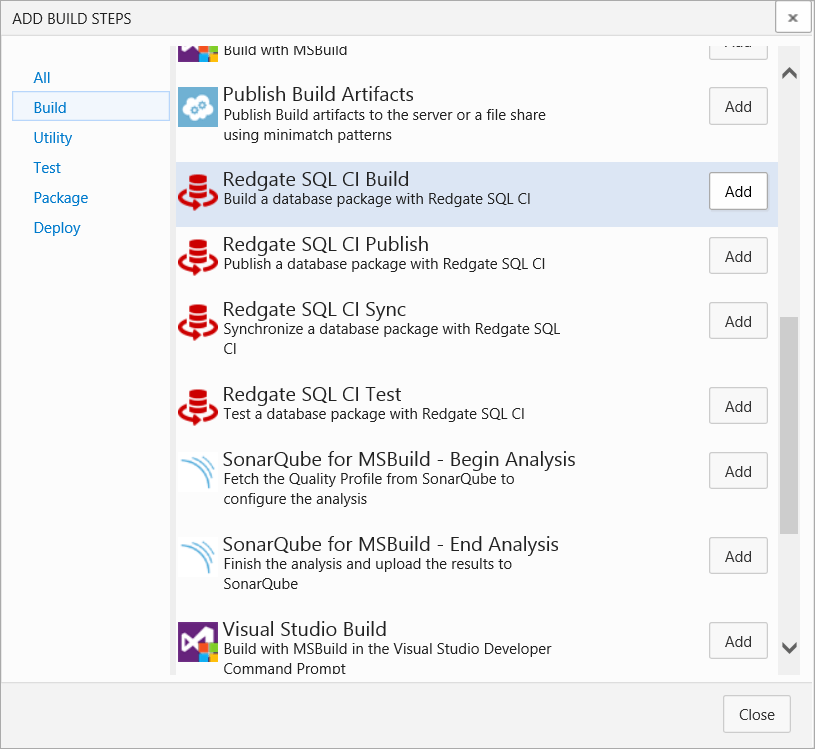
Task: Switch to the Utility category
Action: coord(52,138)
